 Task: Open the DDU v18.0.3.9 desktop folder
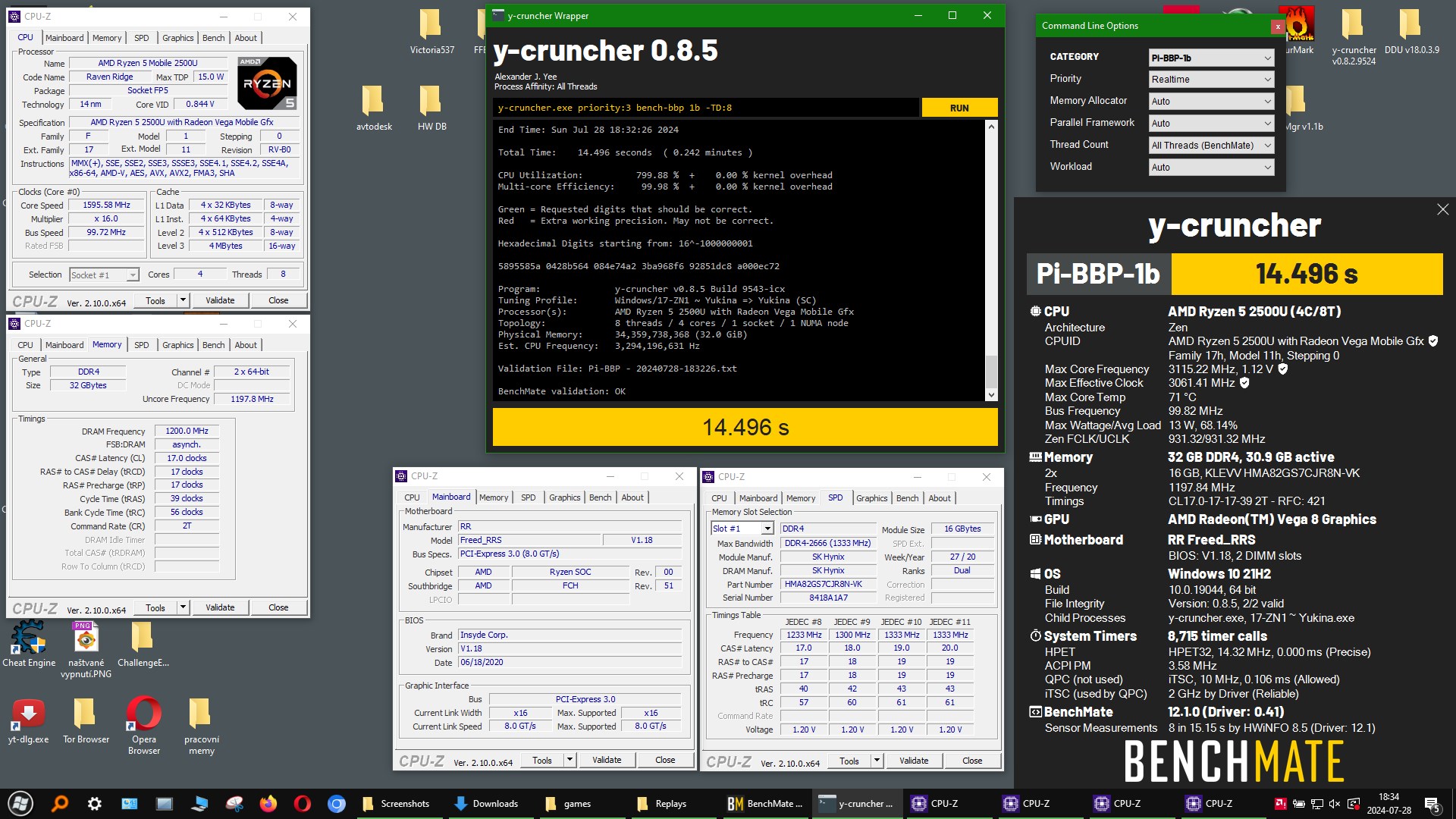[1411, 32]
